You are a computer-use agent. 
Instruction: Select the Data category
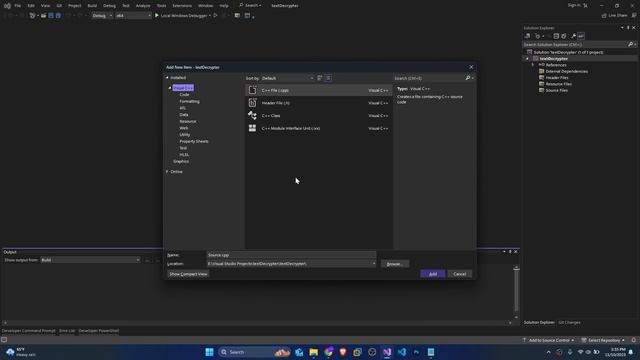click(184, 115)
